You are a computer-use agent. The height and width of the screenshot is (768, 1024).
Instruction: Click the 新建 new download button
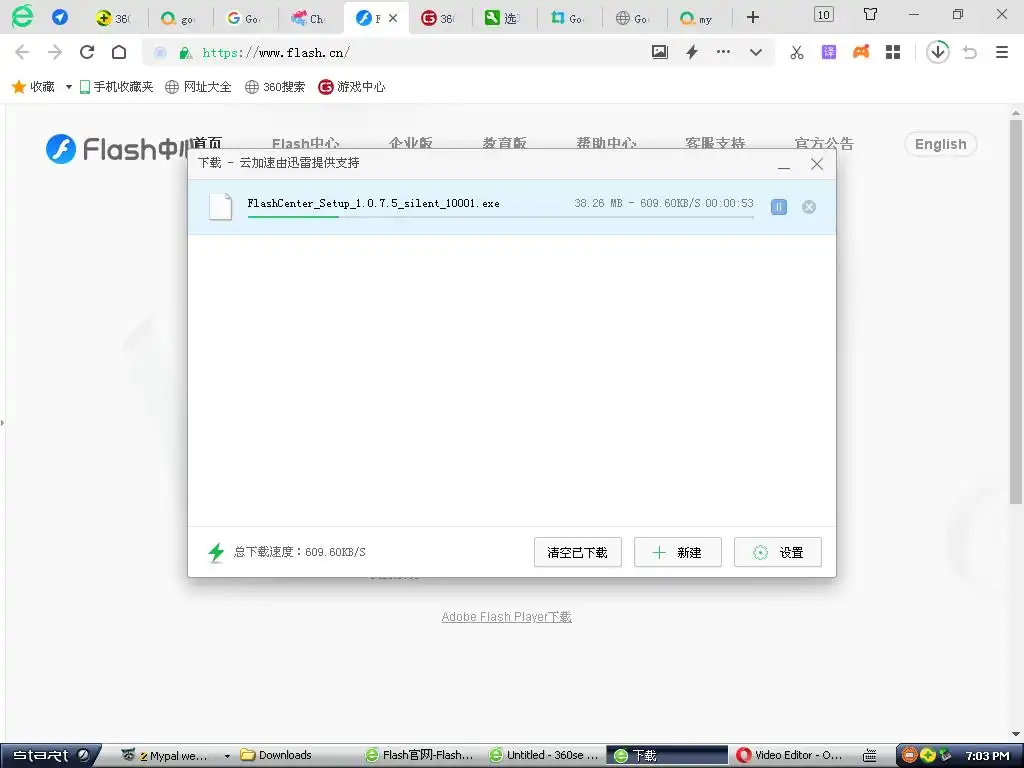tap(677, 552)
